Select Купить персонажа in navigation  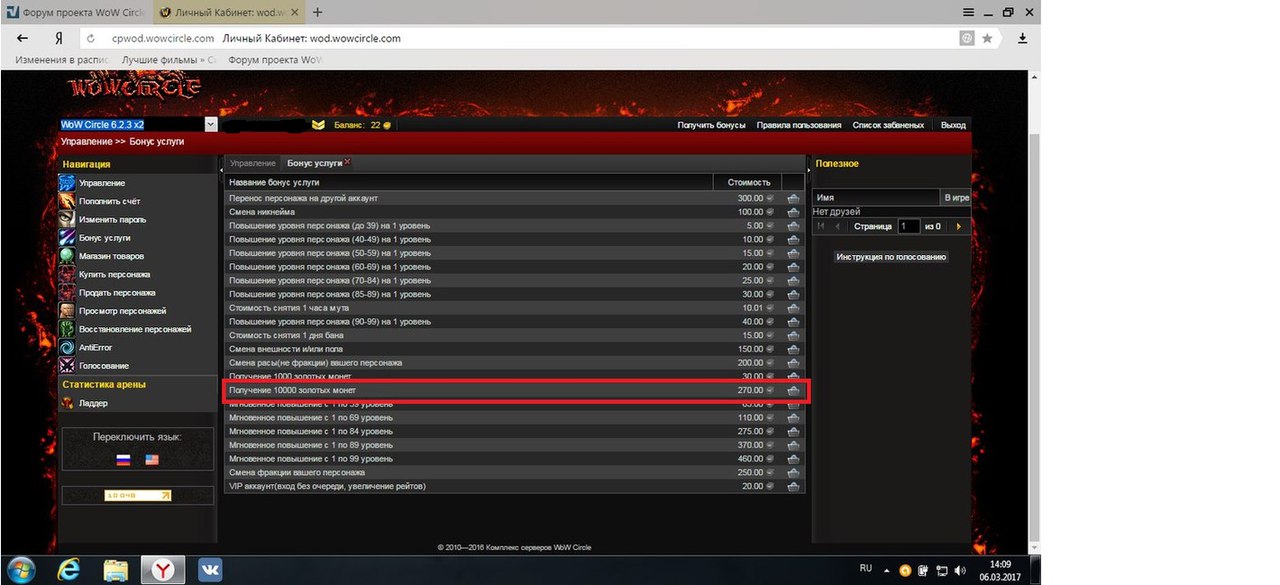click(x=114, y=274)
